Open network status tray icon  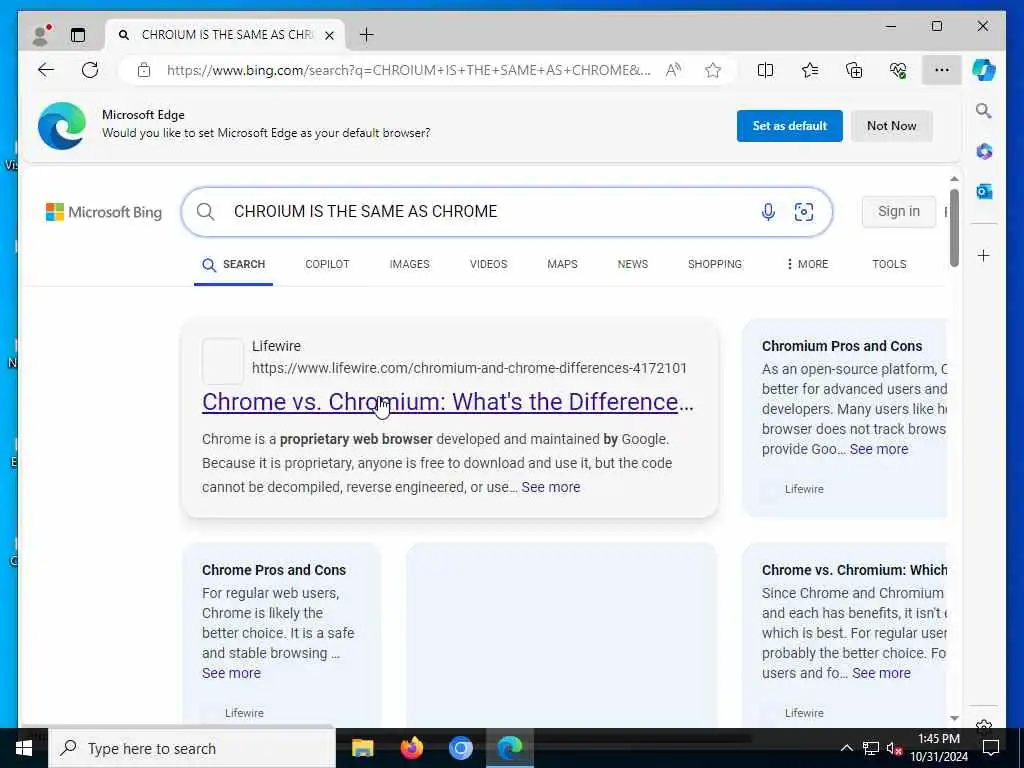tap(870, 748)
